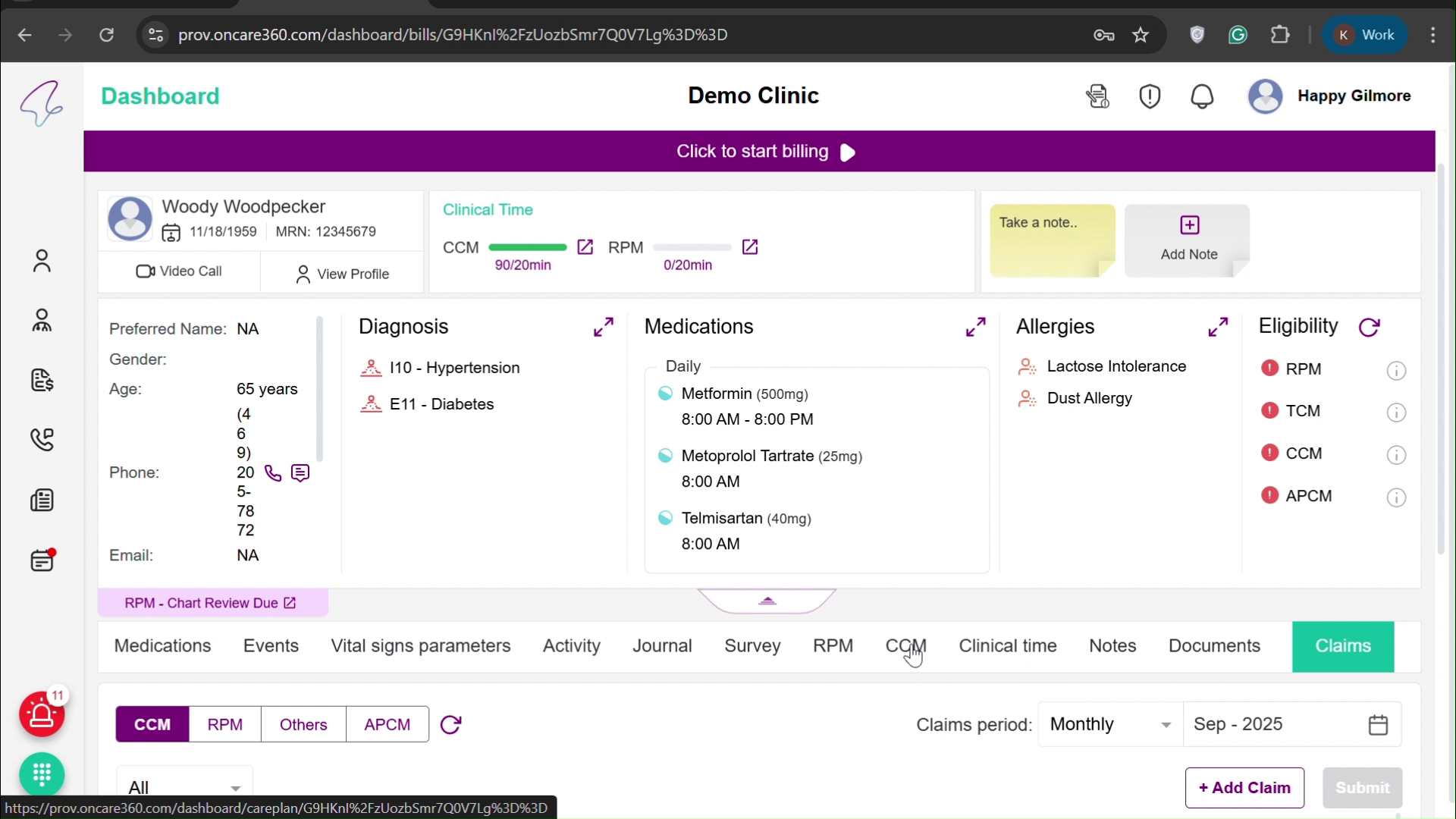Click the shield alert icon in the header
This screenshot has height=819, width=1456.
pyautogui.click(x=1150, y=96)
